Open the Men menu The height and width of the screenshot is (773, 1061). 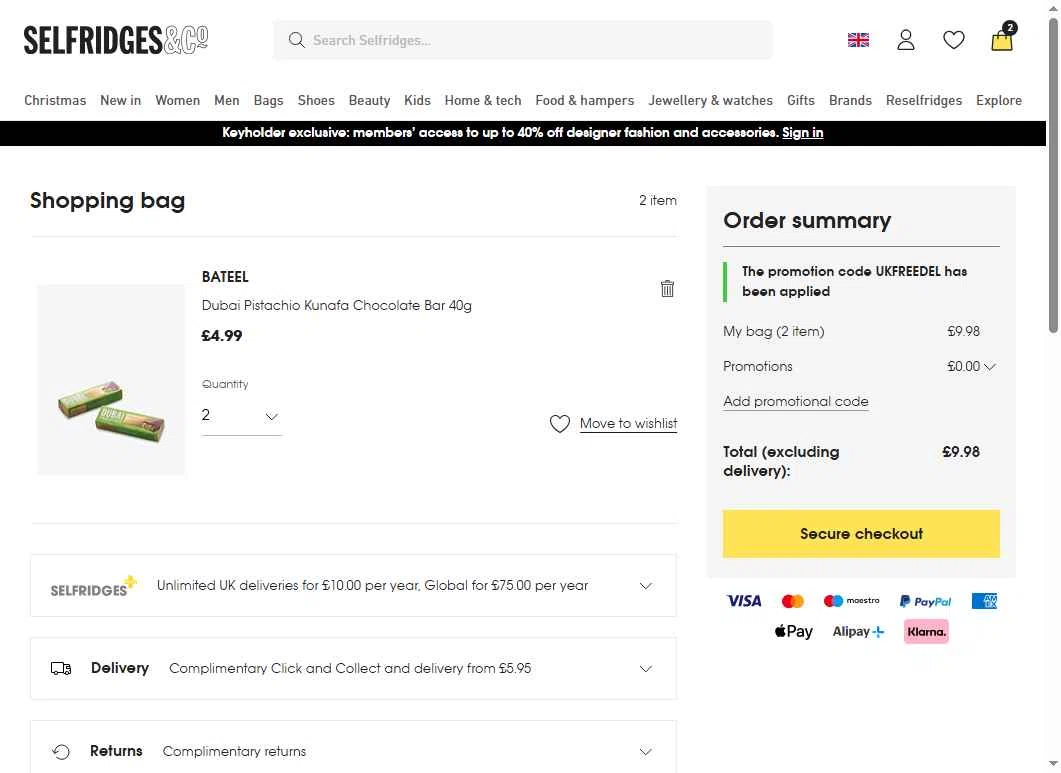(227, 100)
